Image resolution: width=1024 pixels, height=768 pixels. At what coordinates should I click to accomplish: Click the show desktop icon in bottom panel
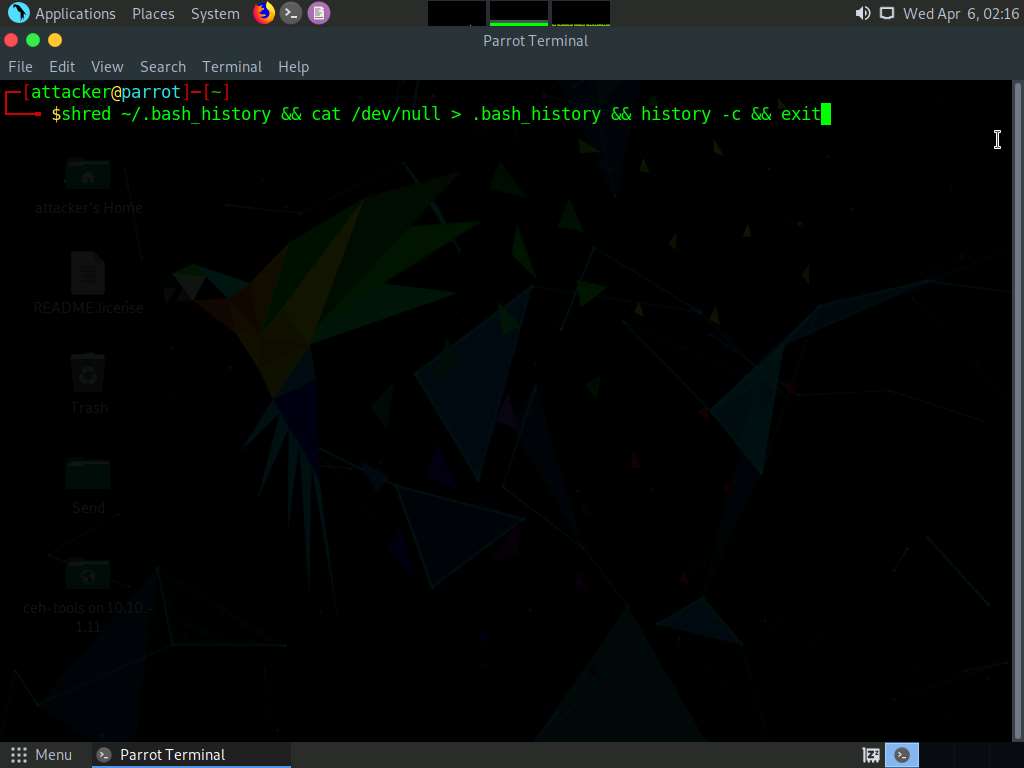pos(871,755)
